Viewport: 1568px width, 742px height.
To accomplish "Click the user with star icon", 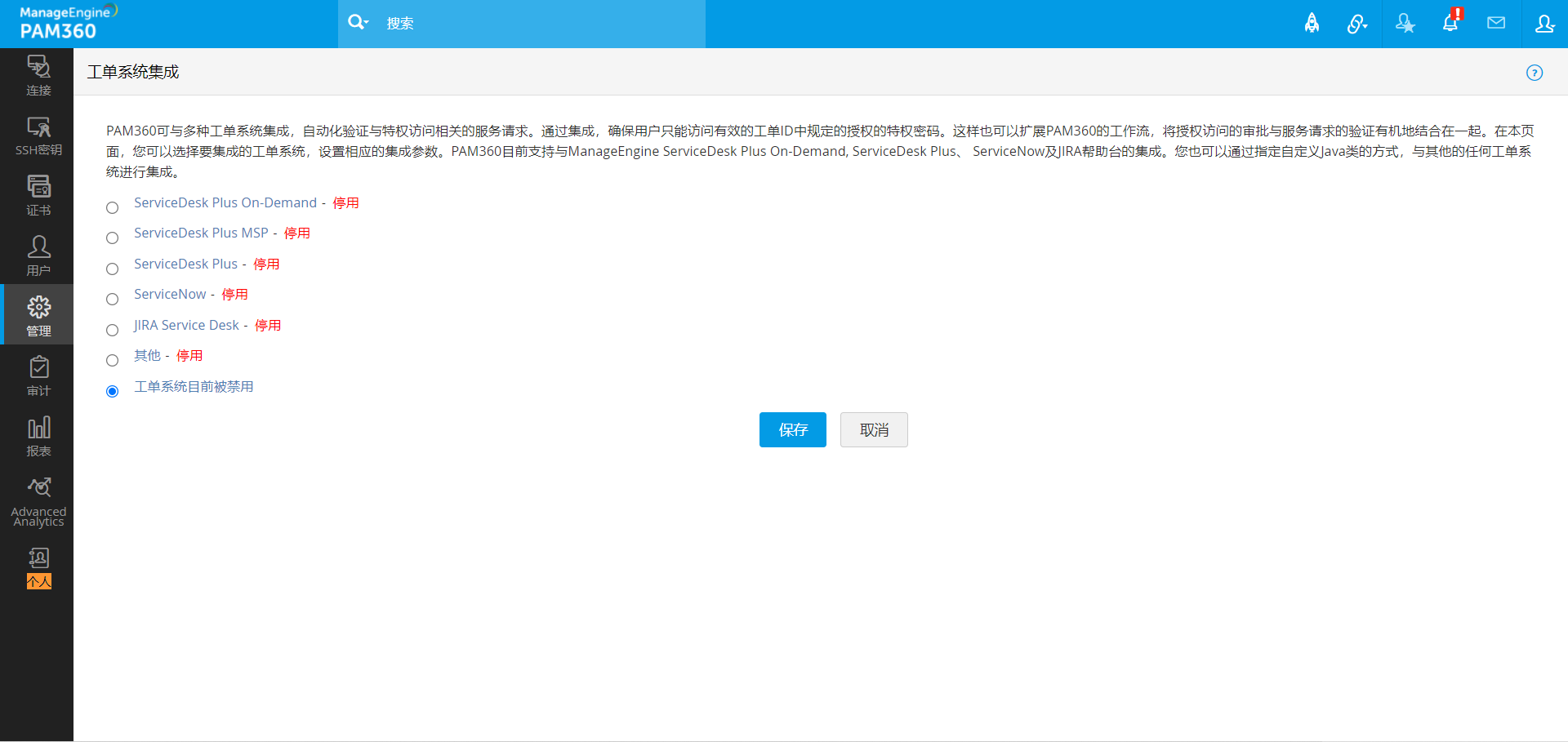I will point(1405,24).
